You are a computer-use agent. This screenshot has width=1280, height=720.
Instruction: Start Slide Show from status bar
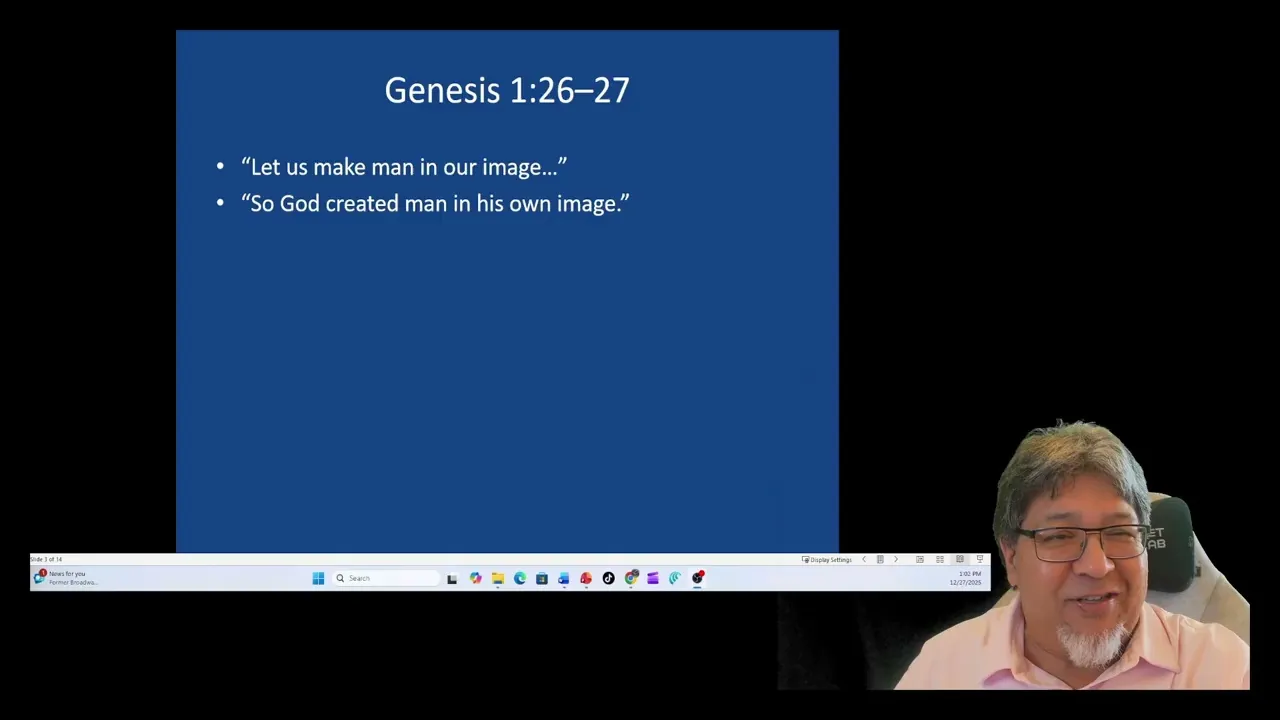(x=980, y=560)
